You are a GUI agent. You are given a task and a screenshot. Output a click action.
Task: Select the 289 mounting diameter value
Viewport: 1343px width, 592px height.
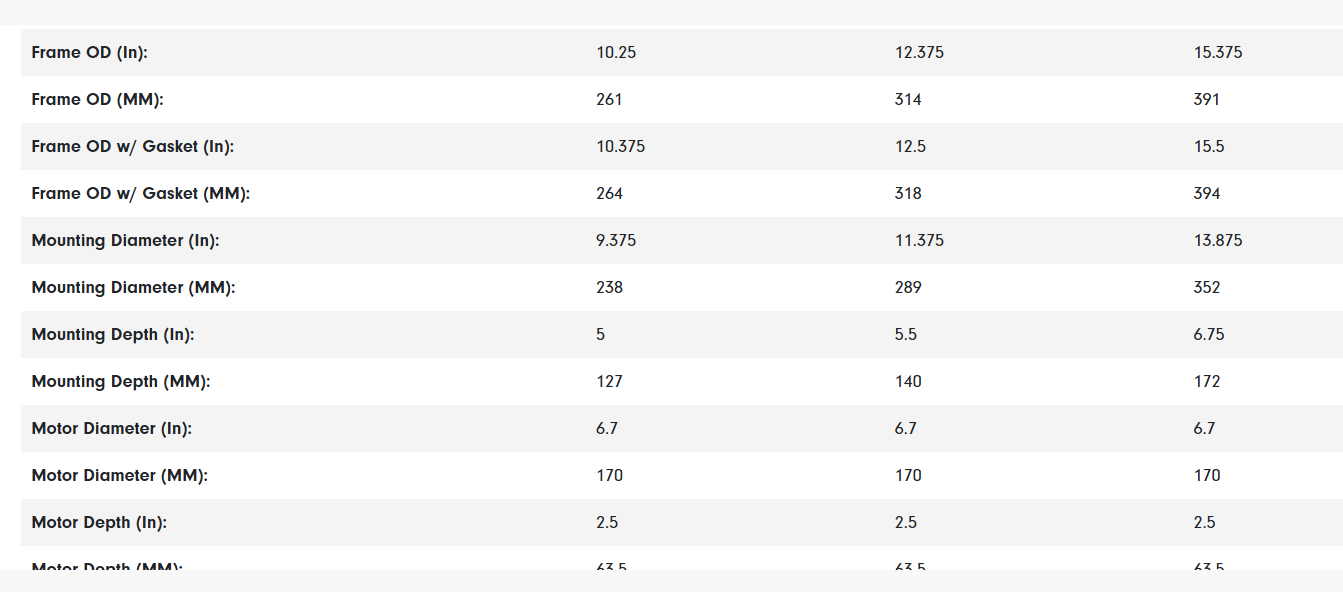[908, 288]
